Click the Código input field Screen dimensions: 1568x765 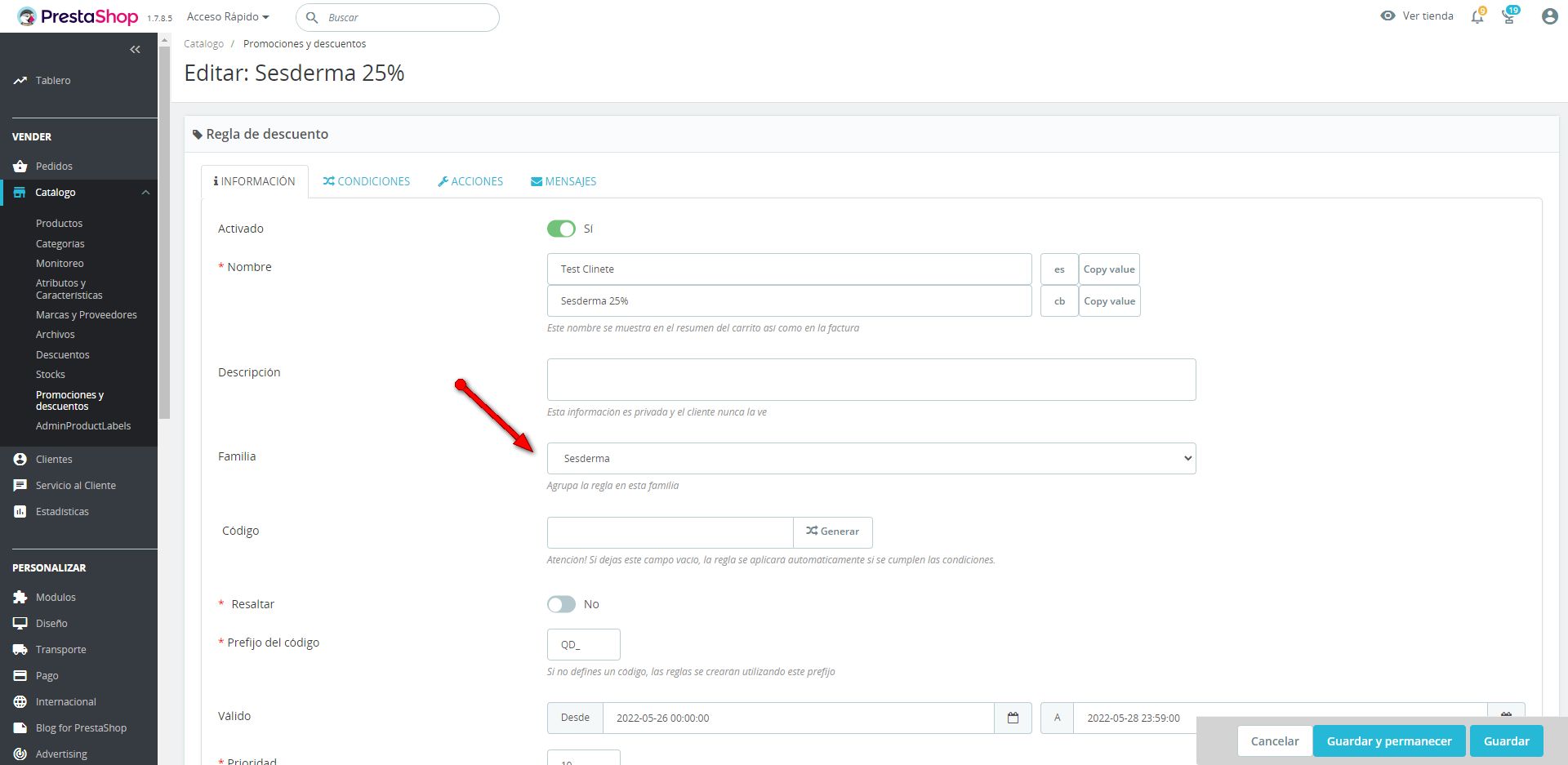pos(670,532)
